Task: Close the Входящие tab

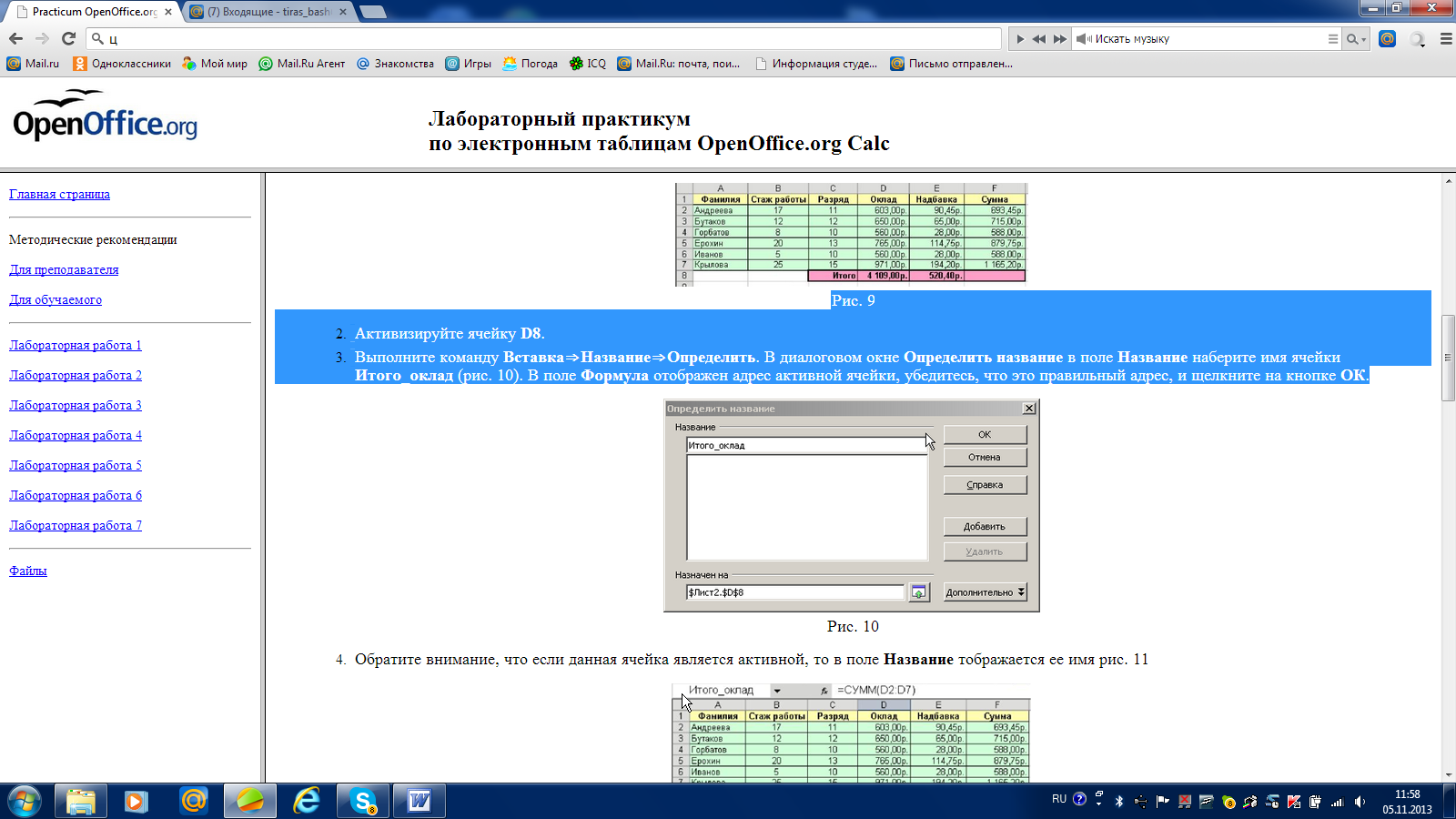Action: tap(343, 12)
